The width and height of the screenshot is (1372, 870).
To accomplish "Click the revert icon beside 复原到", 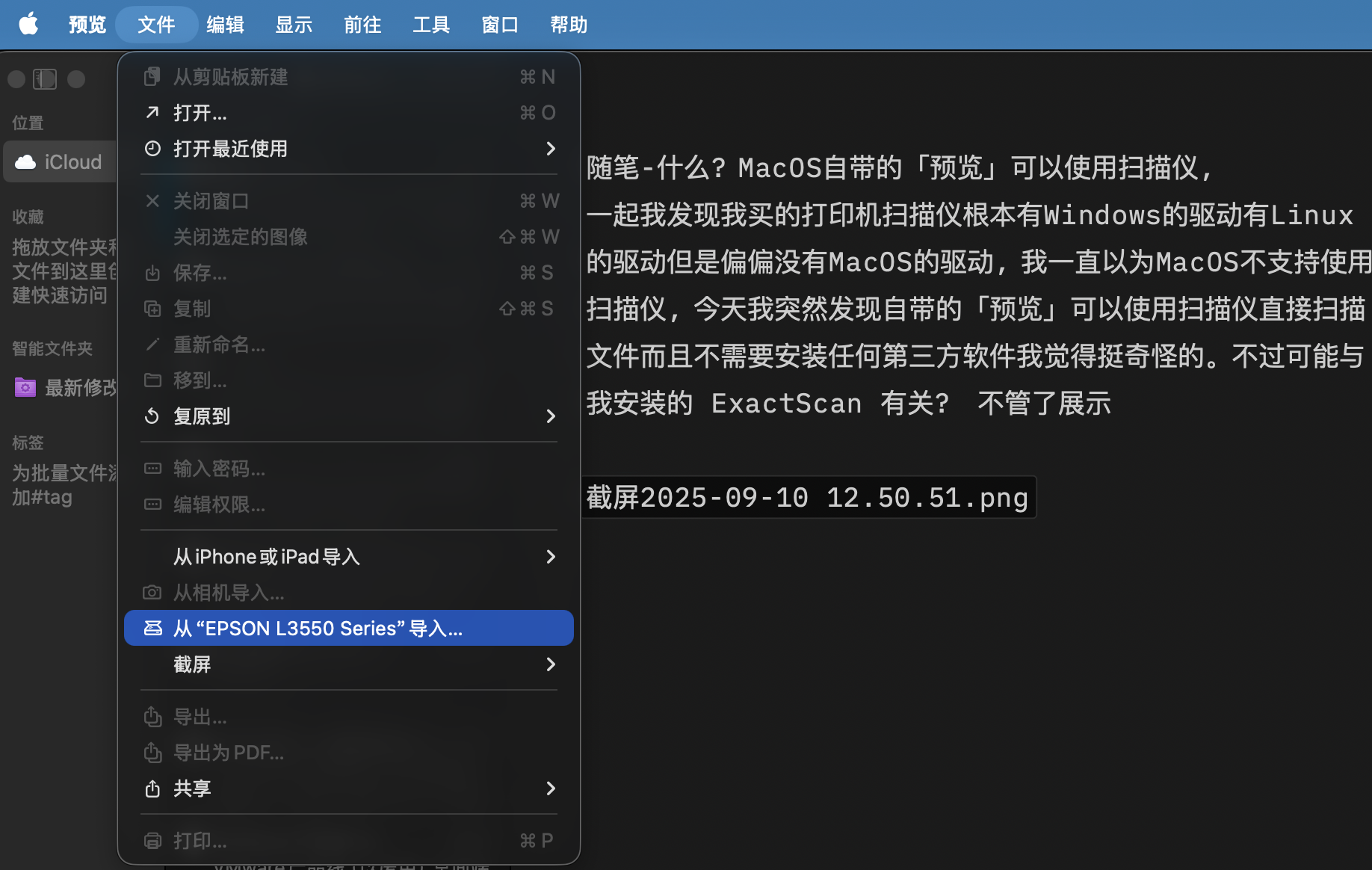I will 152,416.
